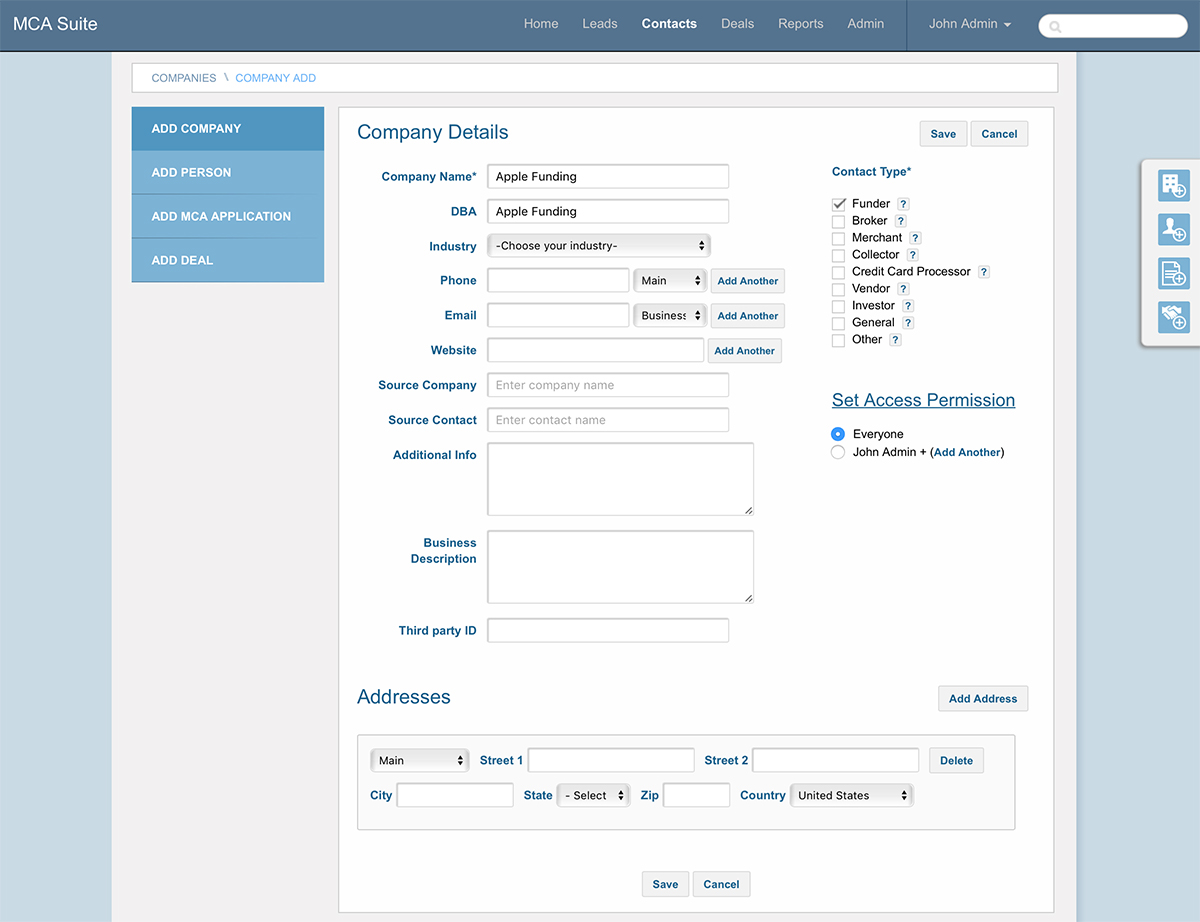Click Add Another next to Website
Viewport: 1200px width, 922px height.
745,351
